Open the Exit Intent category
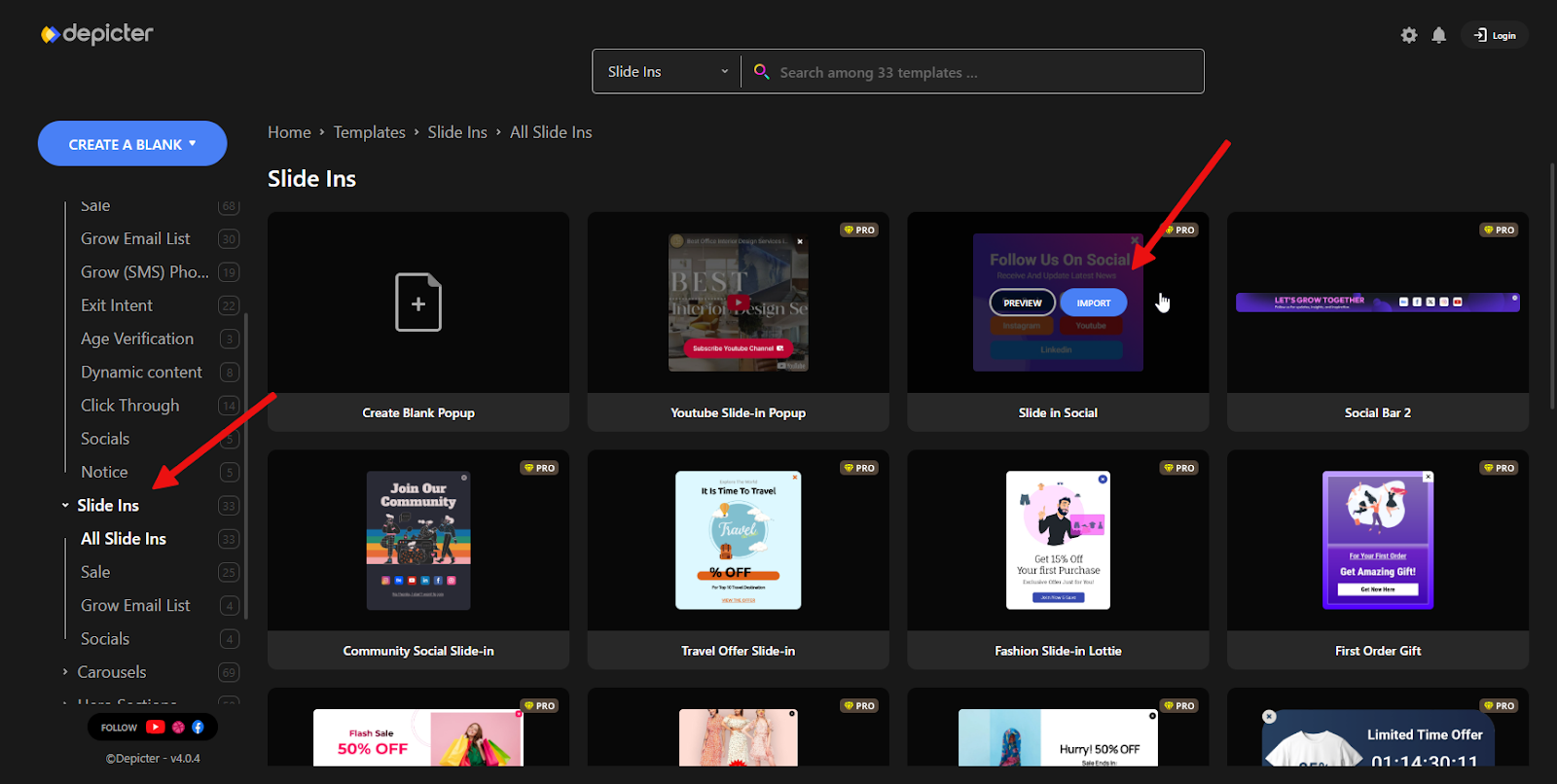The height and width of the screenshot is (784, 1557). click(x=117, y=305)
